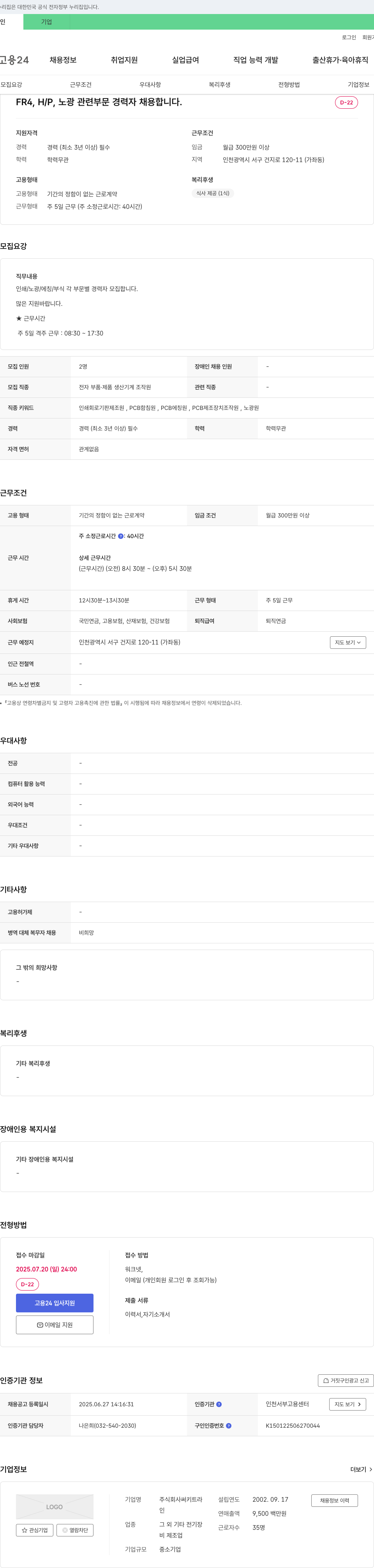The width and height of the screenshot is (374, 1568).
Task: Open 직업 능력 개발 main menu
Action: [x=256, y=60]
